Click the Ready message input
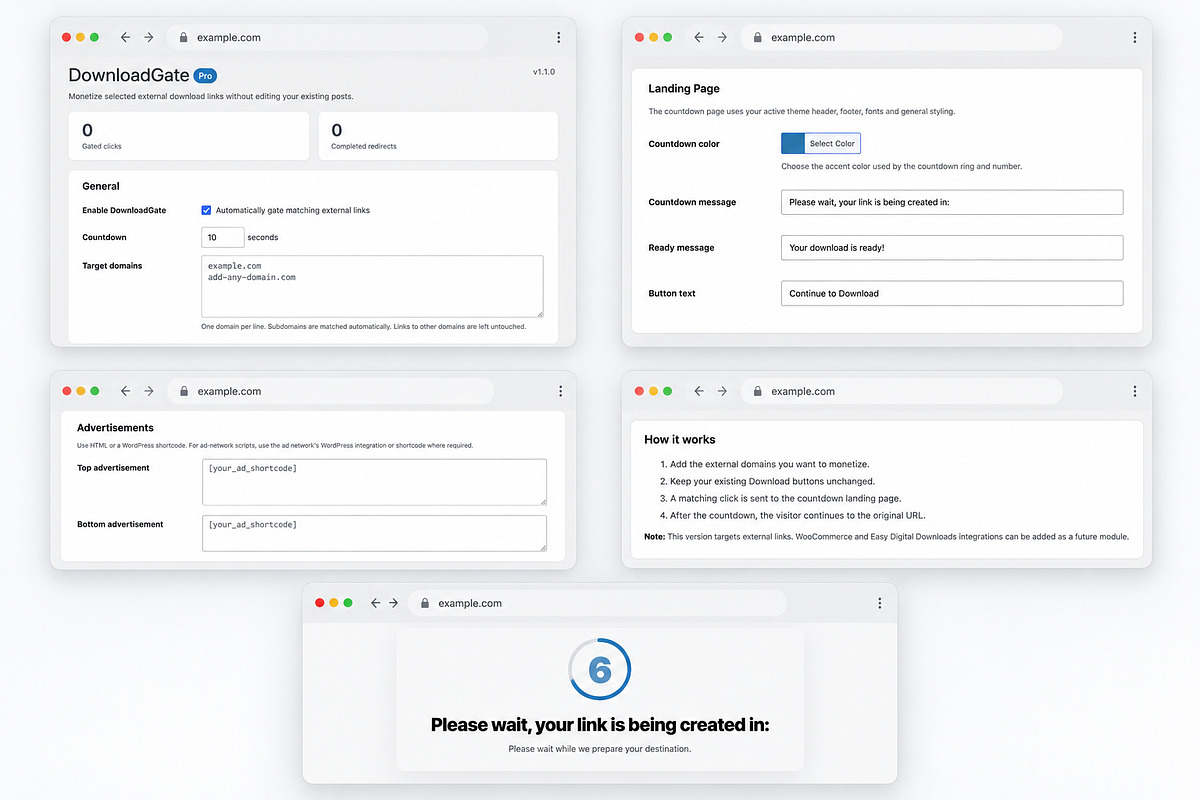The width and height of the screenshot is (1200, 800). pos(952,247)
